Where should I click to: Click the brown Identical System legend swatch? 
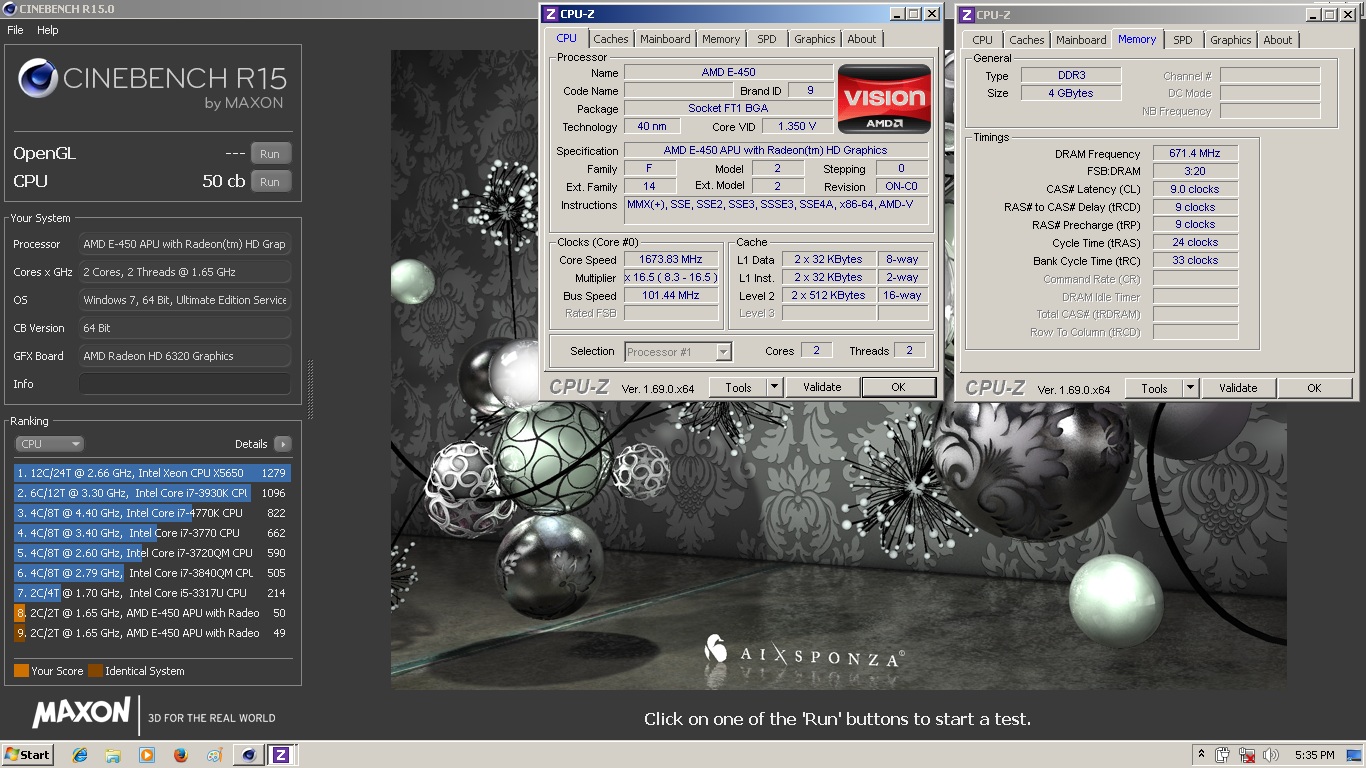(x=95, y=671)
